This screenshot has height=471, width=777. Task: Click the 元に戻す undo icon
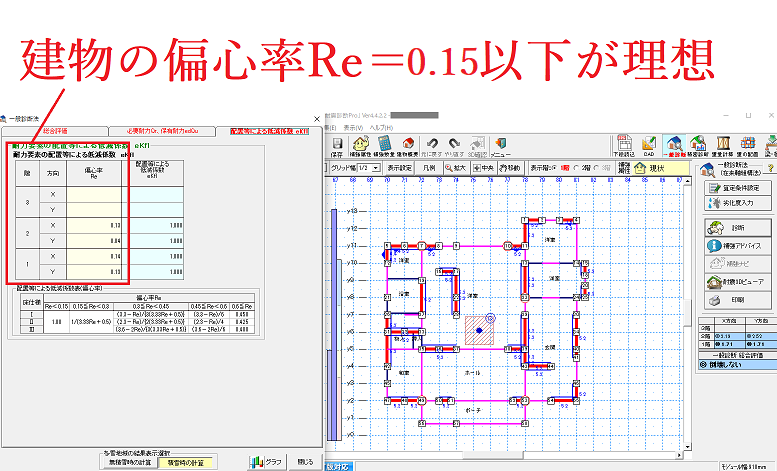(434, 147)
